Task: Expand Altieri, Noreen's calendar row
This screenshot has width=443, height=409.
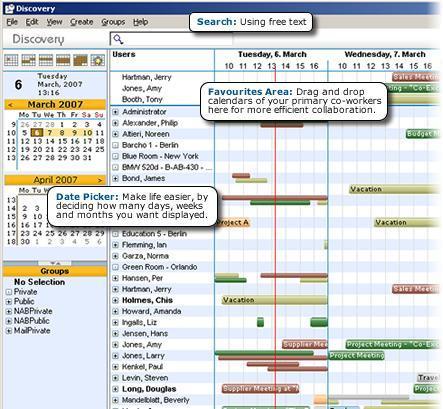Action: pos(115,134)
